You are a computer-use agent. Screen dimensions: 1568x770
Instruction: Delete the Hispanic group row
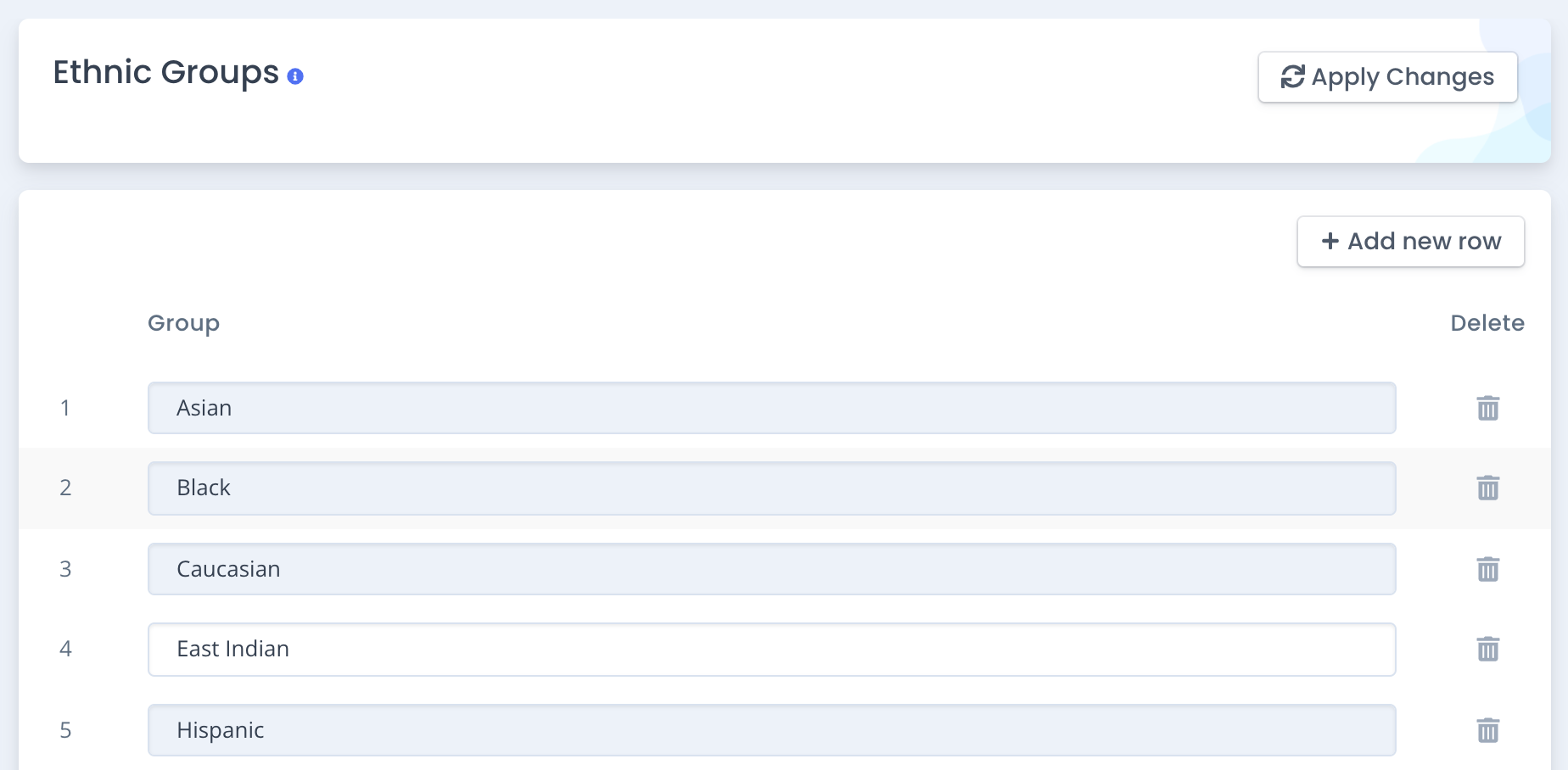point(1488,730)
